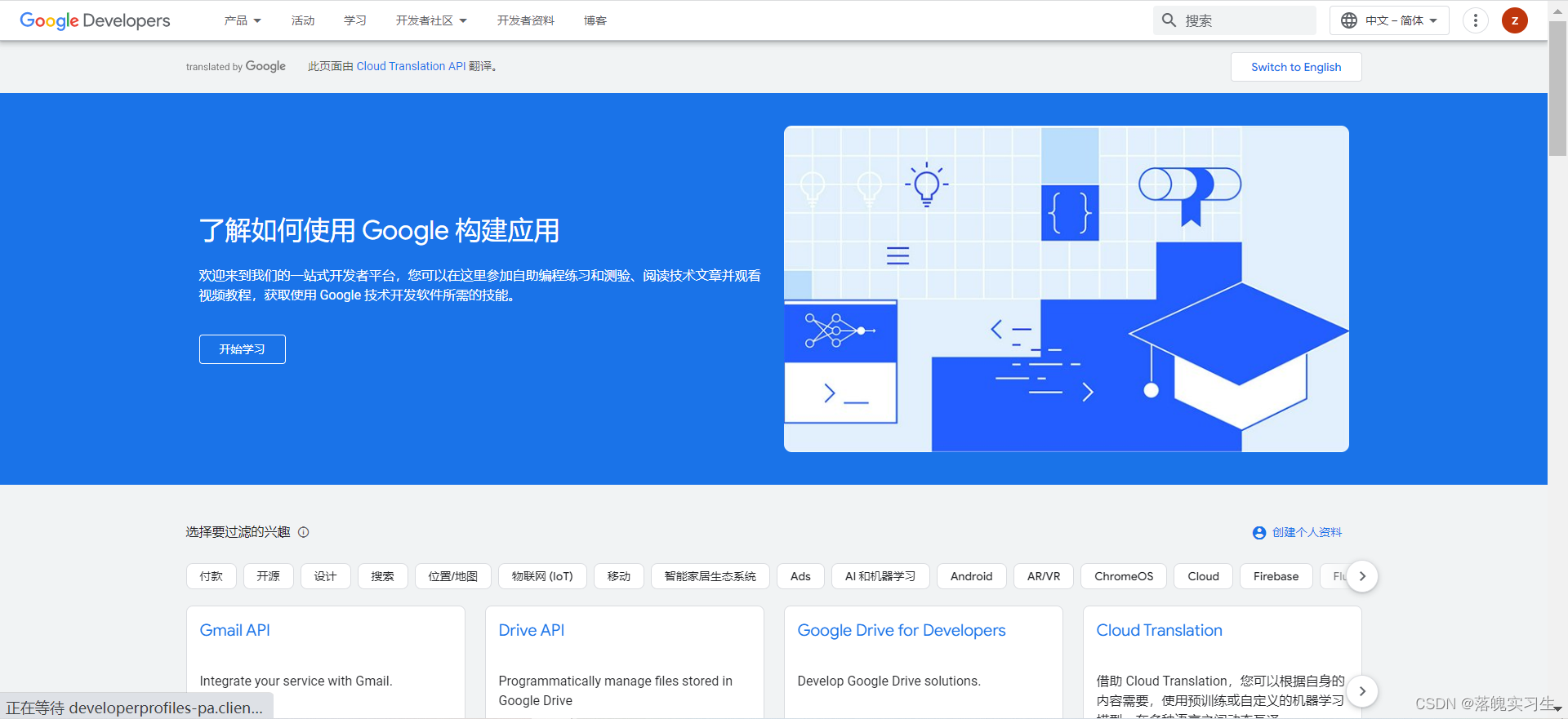Toggle the 设计 interest chip
This screenshot has height=719, width=1568.
point(326,576)
